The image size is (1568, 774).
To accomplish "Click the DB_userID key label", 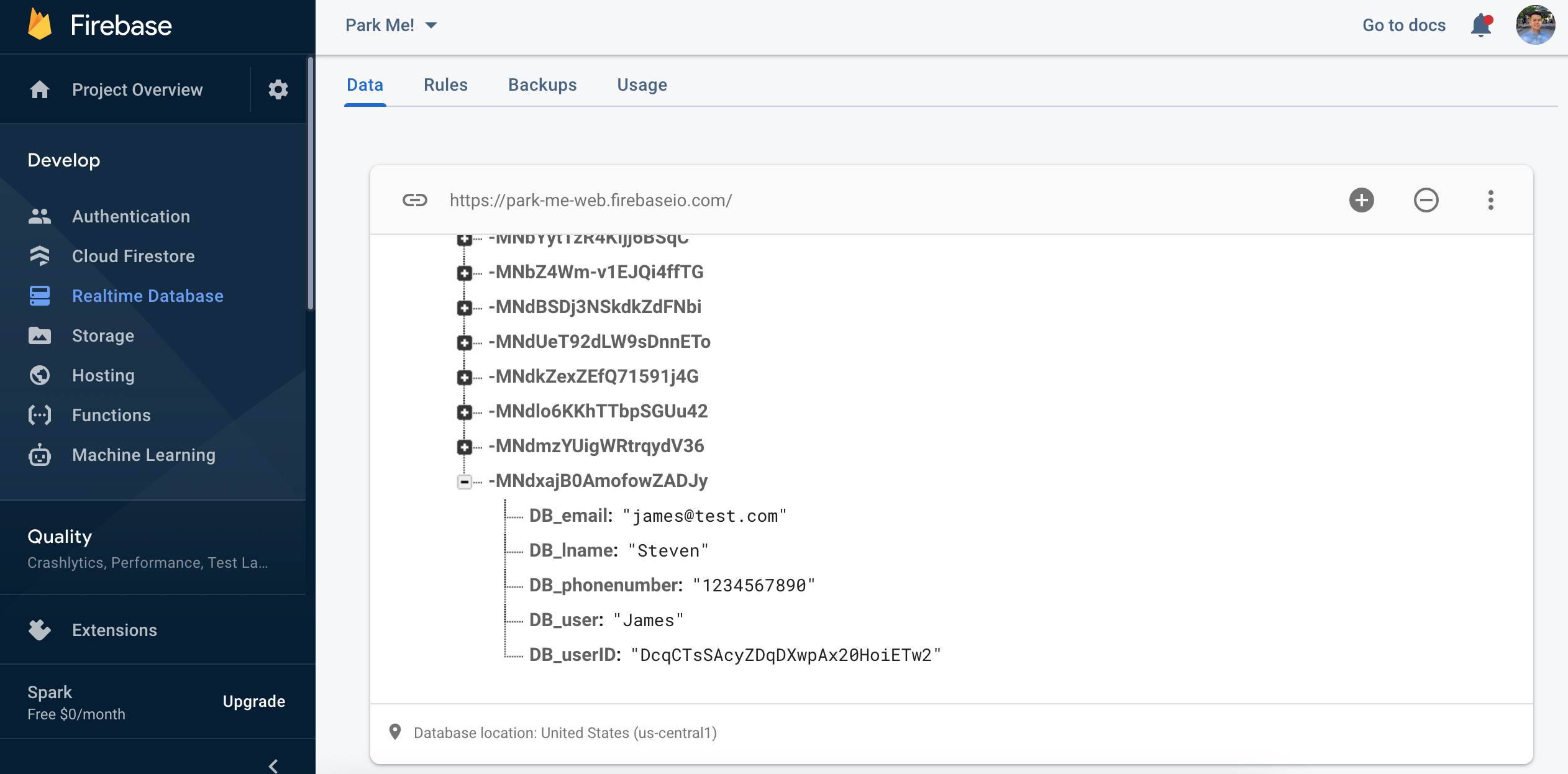I will 575,655.
